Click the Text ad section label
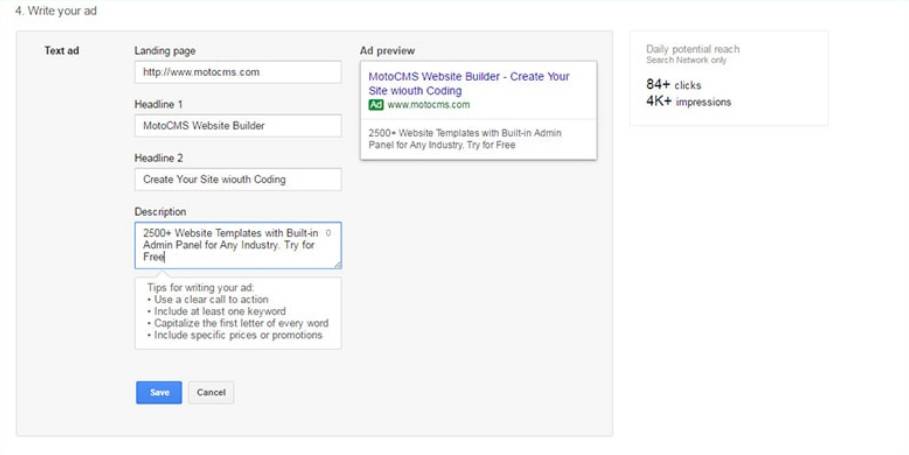The image size is (909, 455). tap(61, 51)
